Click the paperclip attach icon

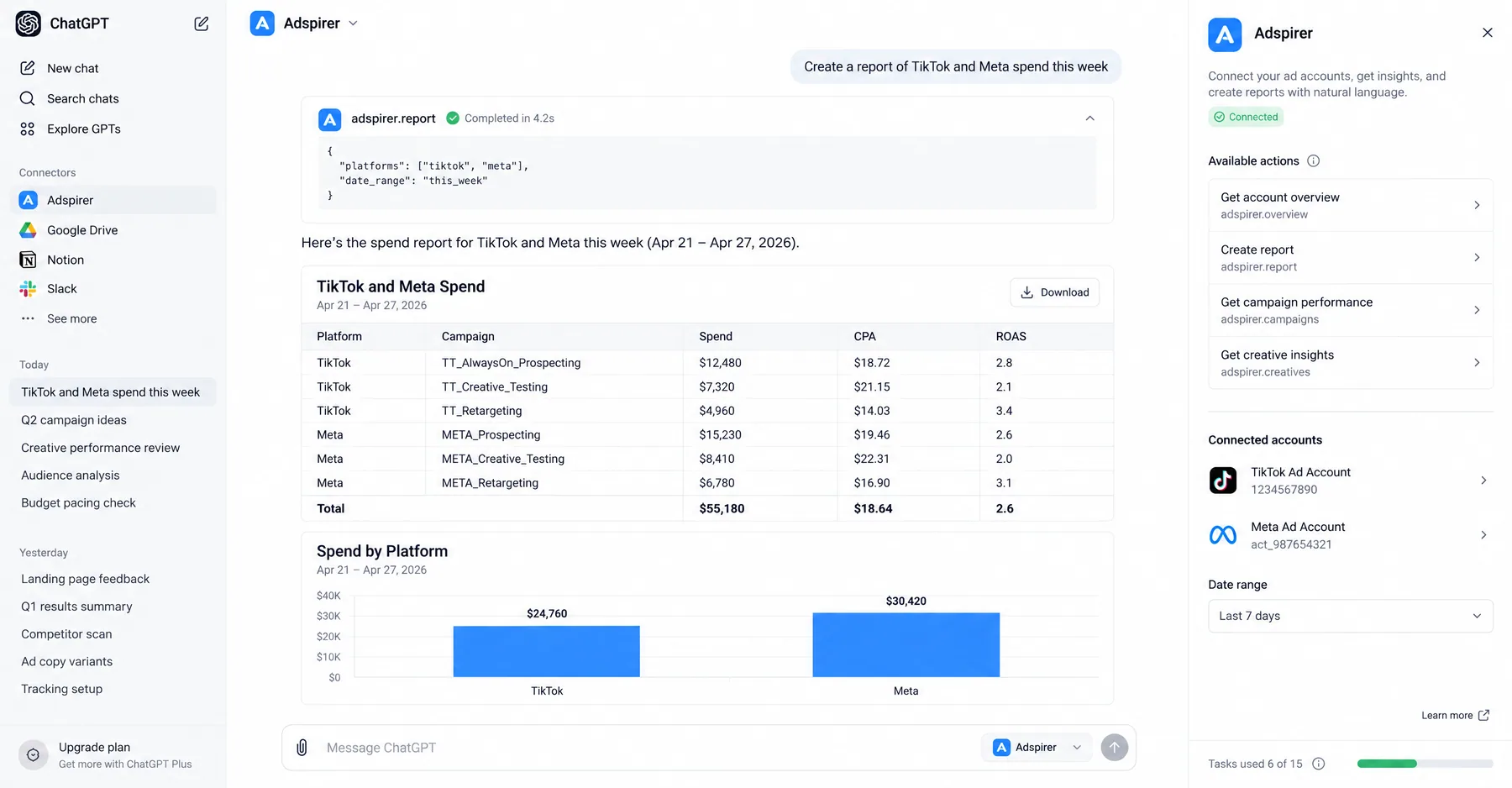[x=302, y=748]
